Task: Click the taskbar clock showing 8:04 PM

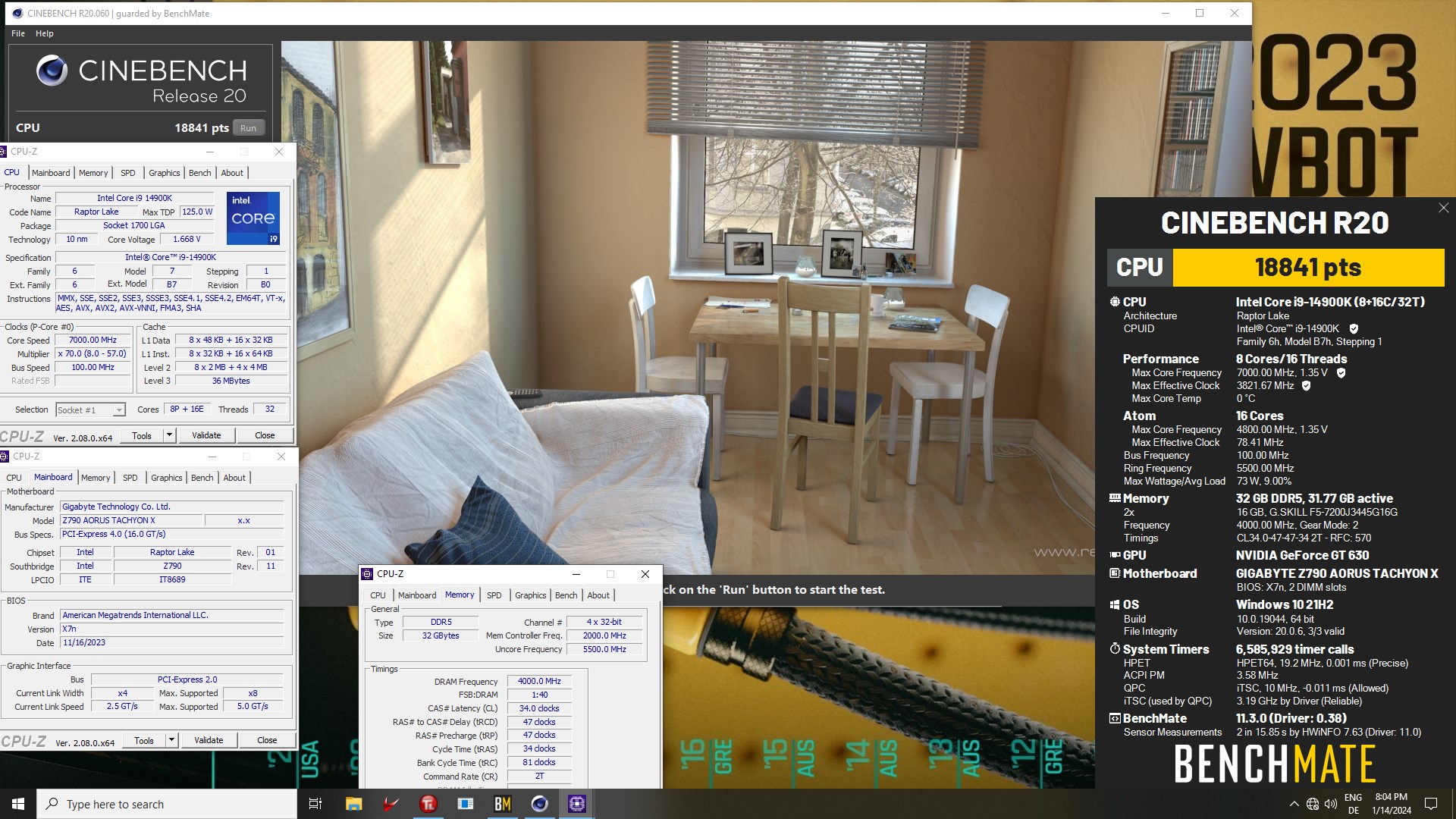Action: [1392, 804]
